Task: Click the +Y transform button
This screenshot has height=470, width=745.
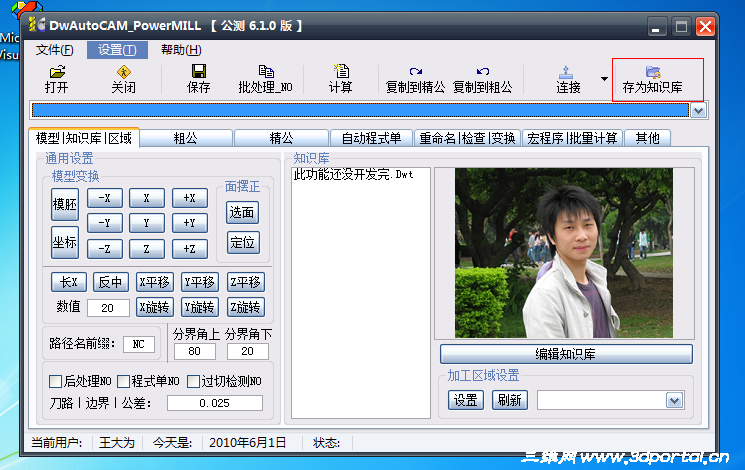Action: pyautogui.click(x=190, y=223)
